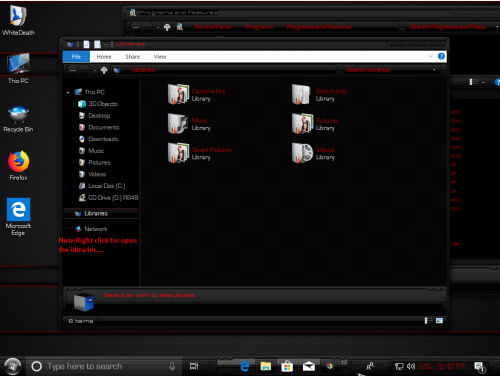500x376 pixels.
Task: Open the Camera Roll library
Action: 196,95
